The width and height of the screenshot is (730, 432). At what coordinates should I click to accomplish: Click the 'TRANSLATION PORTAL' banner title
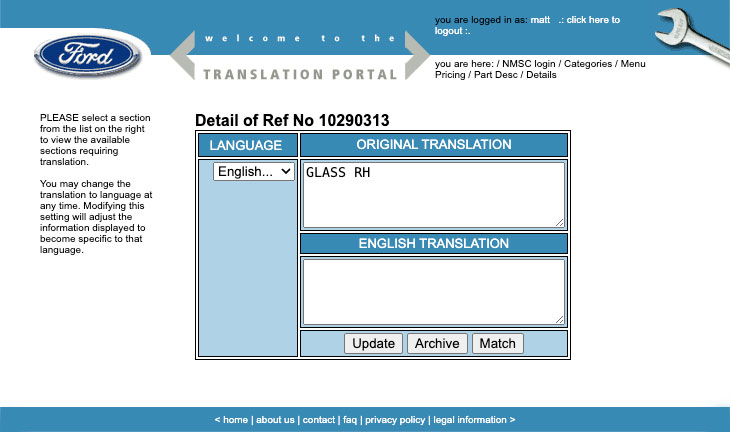coord(300,74)
